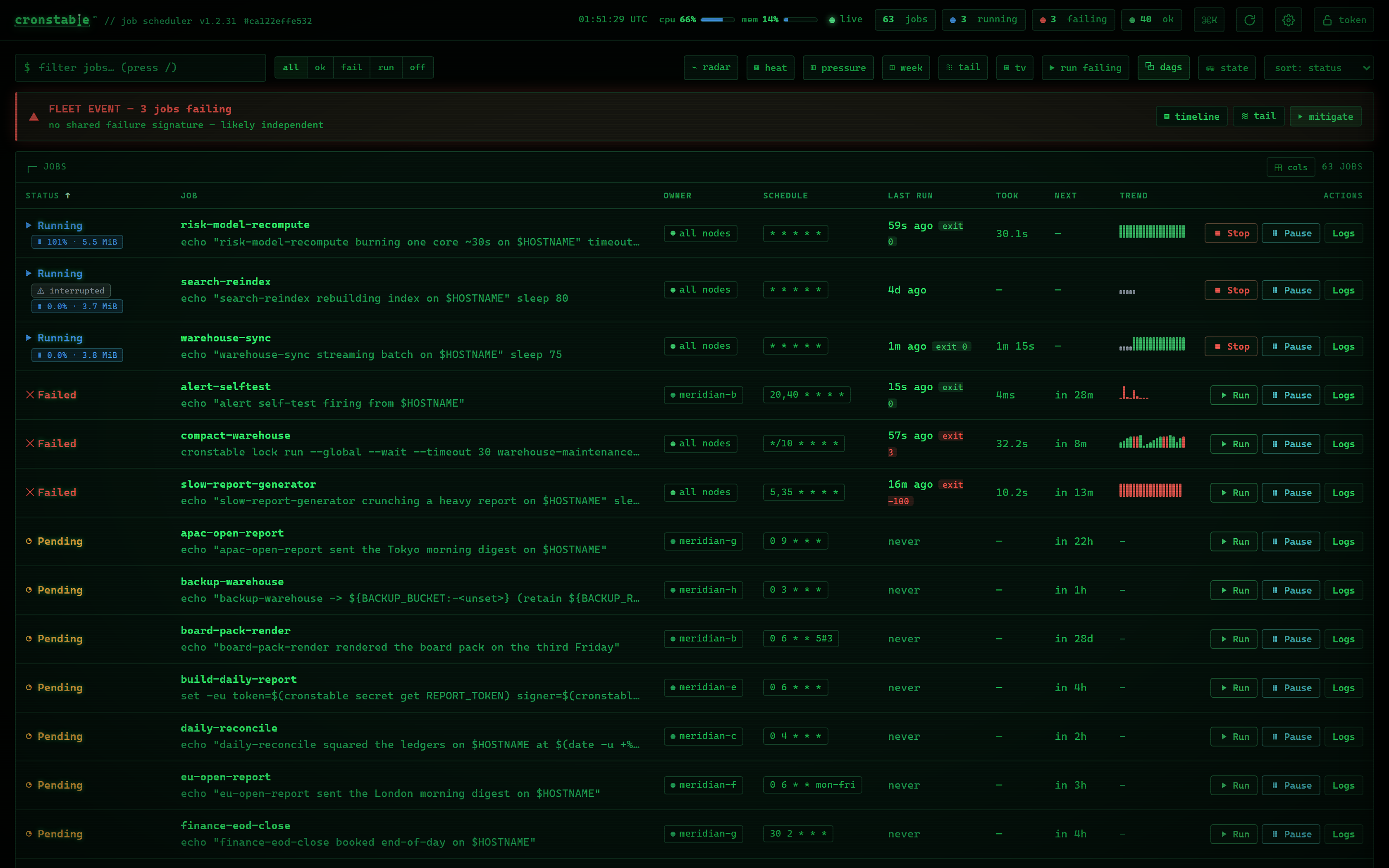
Task: Pause the risk-model-recompute job
Action: (x=1291, y=234)
